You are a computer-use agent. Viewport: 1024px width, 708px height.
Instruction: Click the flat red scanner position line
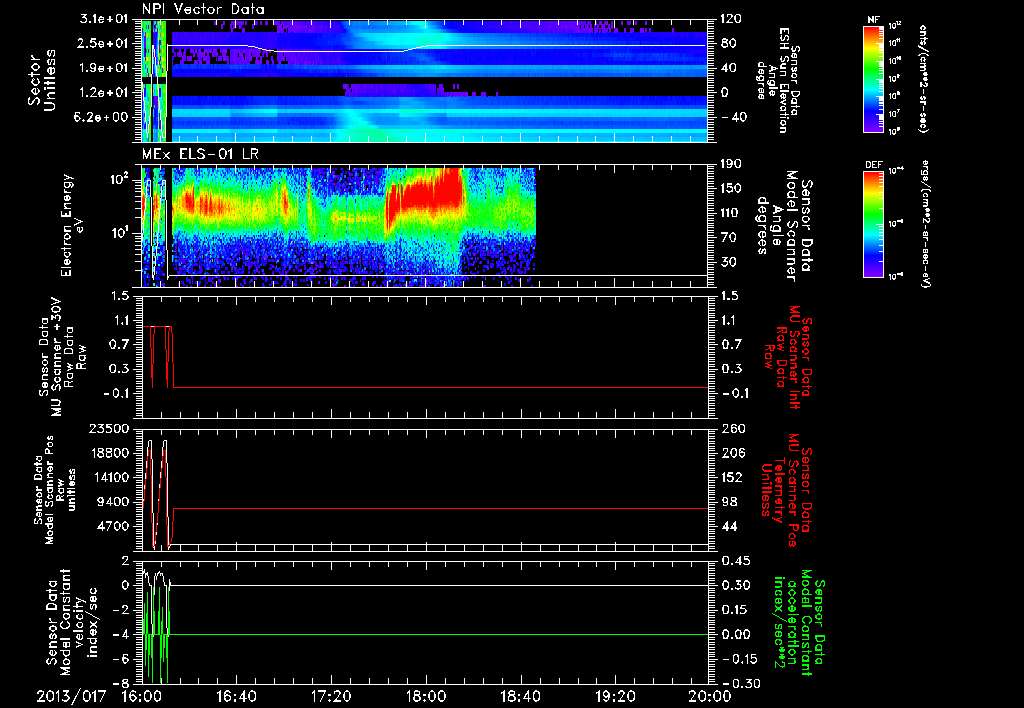[441, 508]
